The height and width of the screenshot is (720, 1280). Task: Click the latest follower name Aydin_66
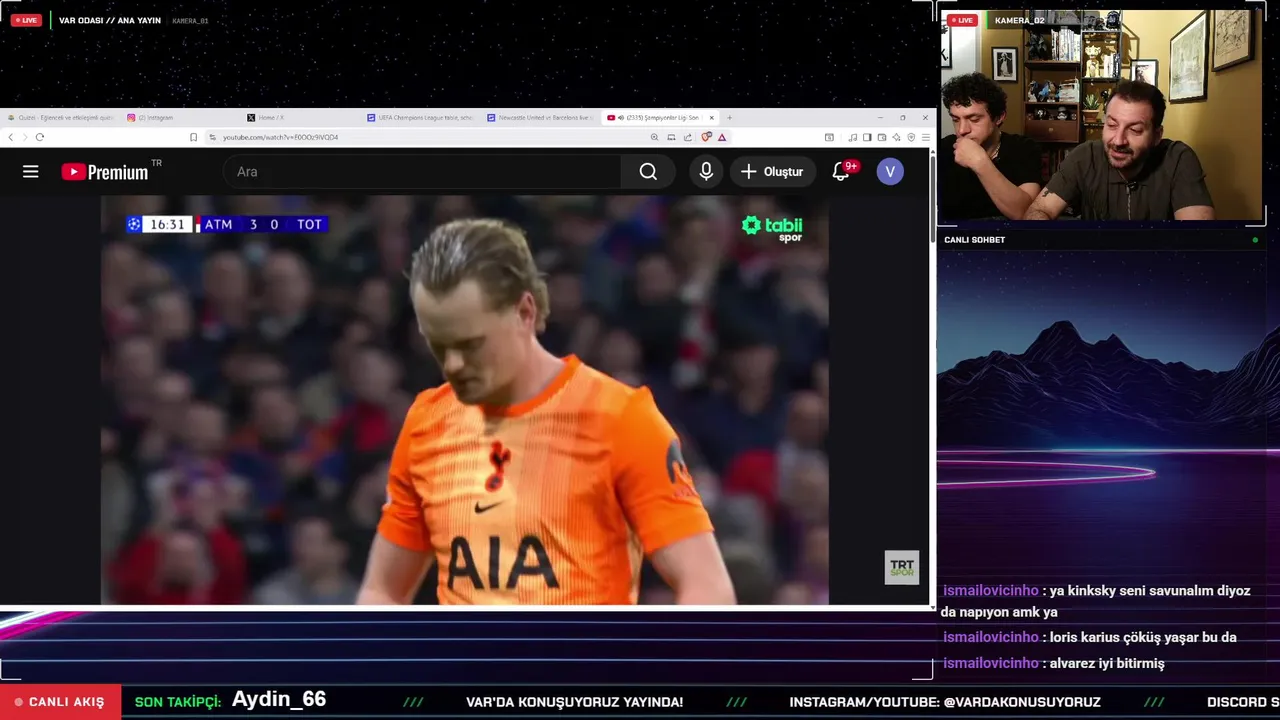pyautogui.click(x=279, y=700)
